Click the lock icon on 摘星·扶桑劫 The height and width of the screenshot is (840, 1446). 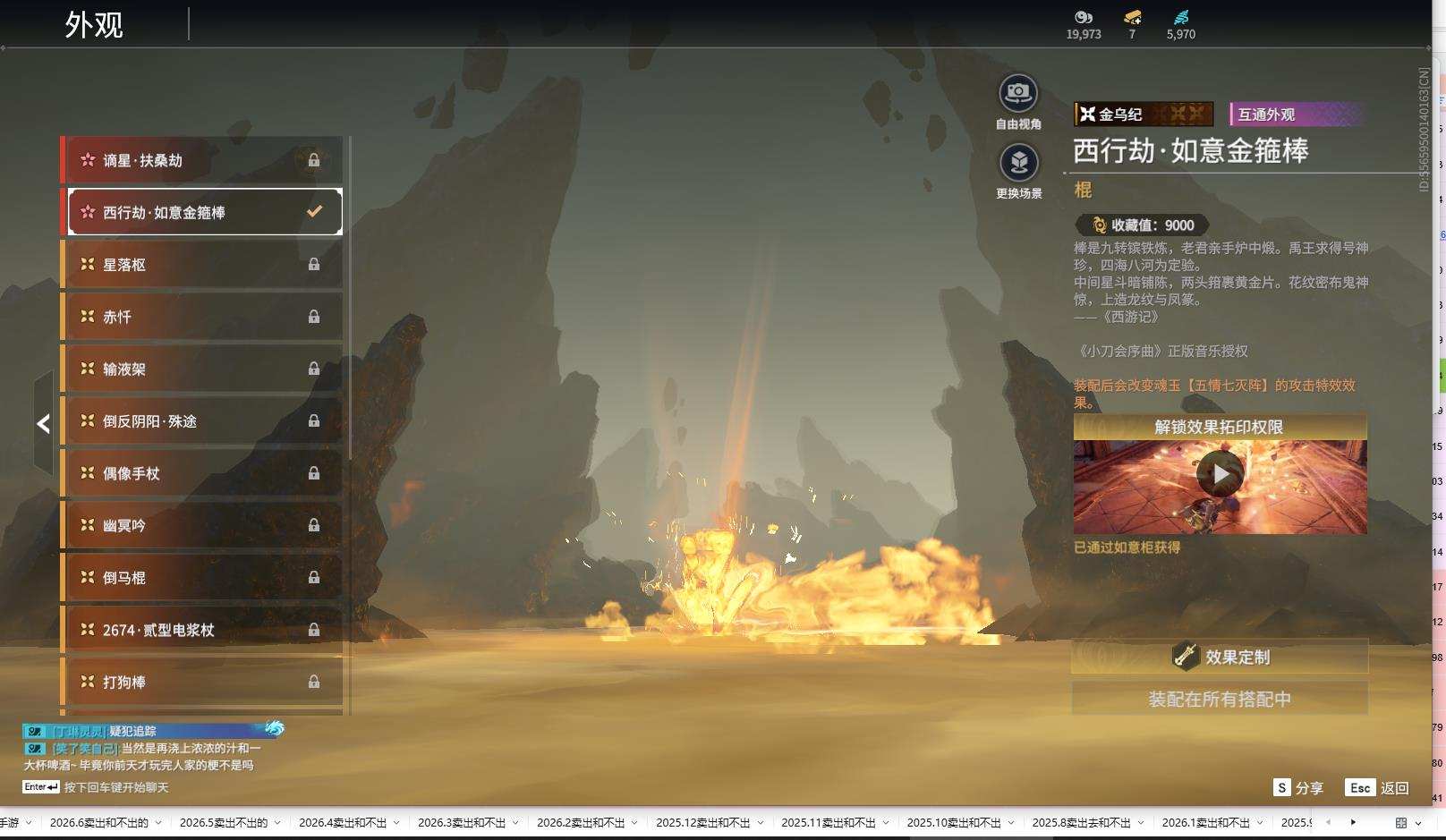(x=314, y=160)
